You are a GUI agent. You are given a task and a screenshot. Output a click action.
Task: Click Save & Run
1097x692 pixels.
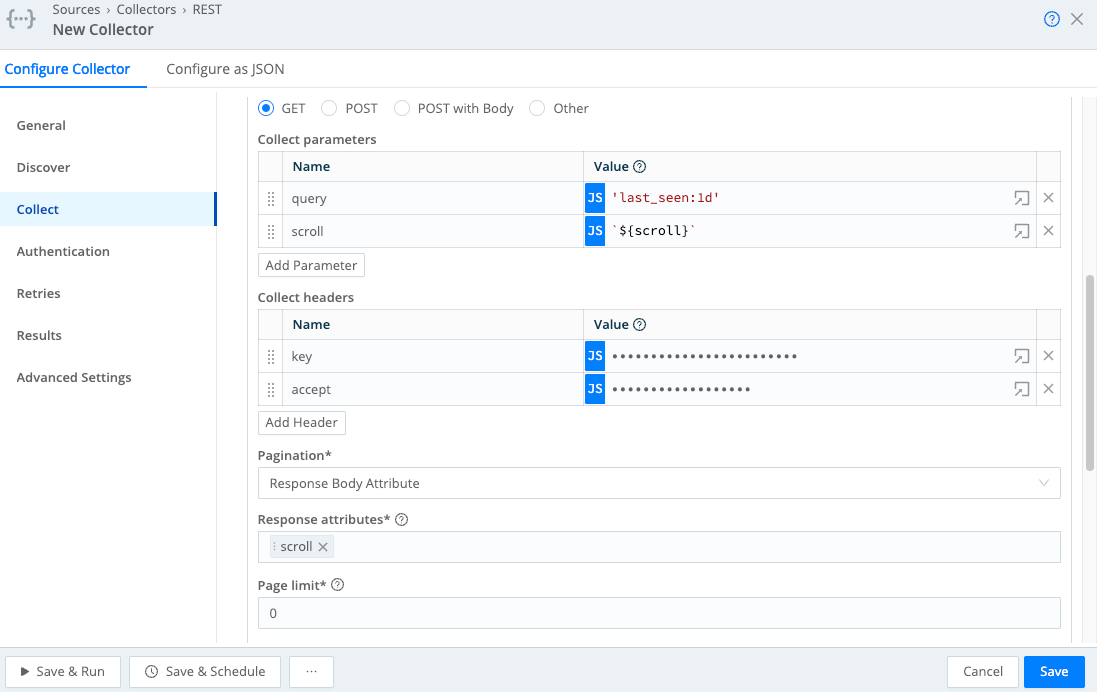click(63, 671)
